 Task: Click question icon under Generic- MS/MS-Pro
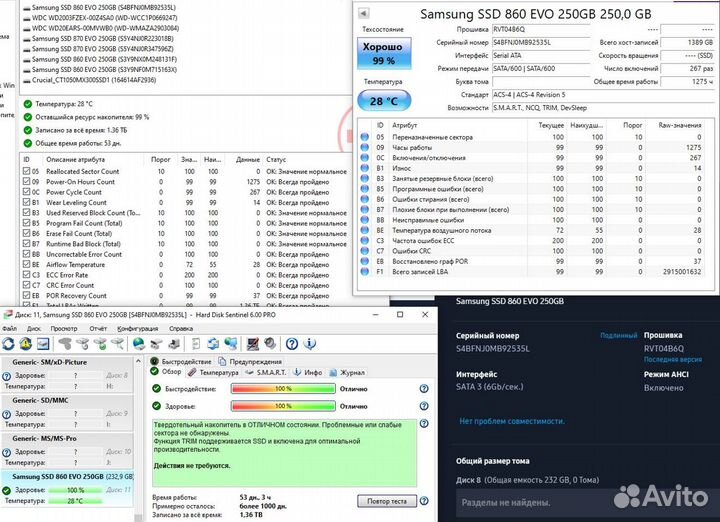coord(6,453)
